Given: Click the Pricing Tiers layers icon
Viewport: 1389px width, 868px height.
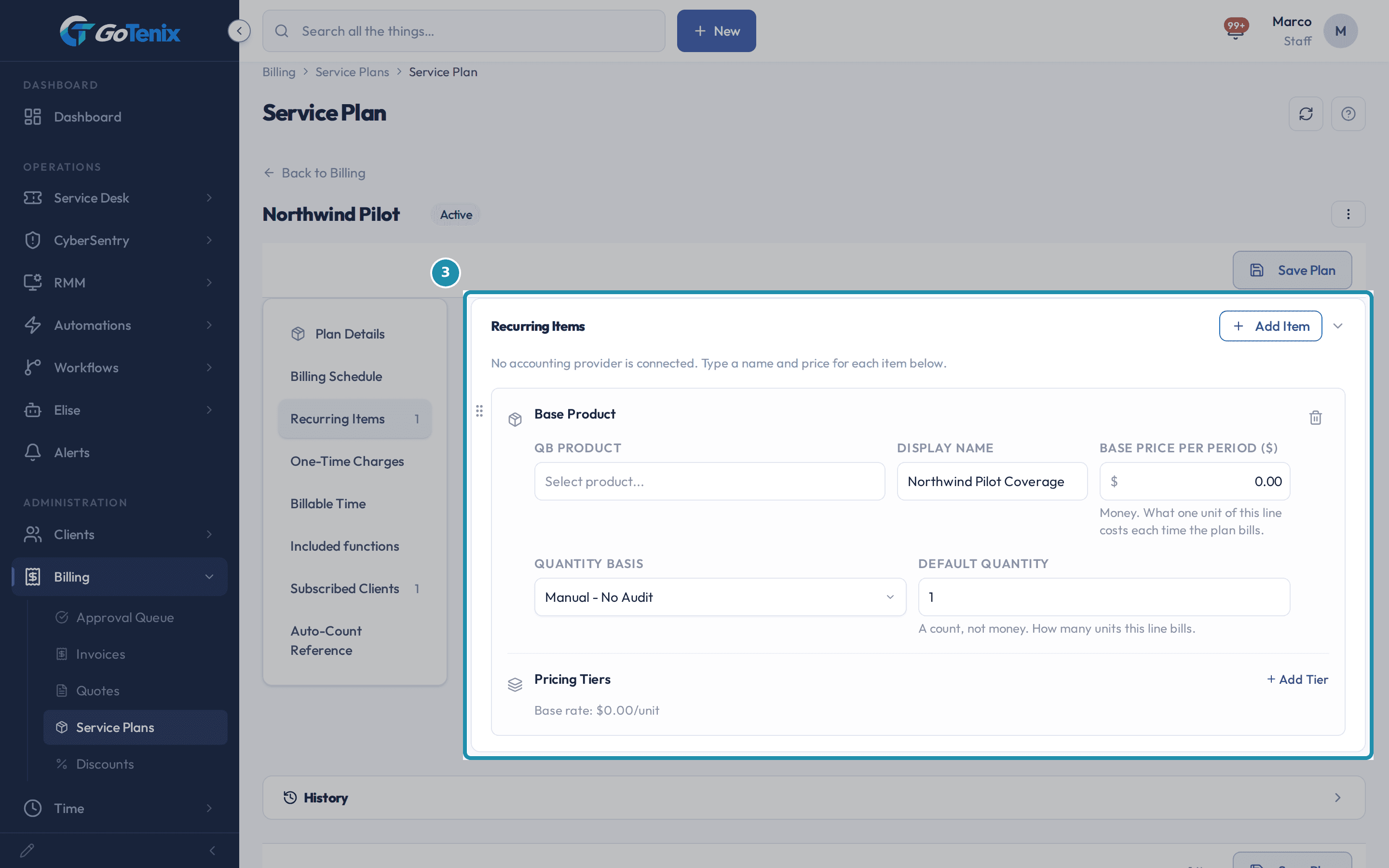Looking at the screenshot, I should pyautogui.click(x=515, y=684).
